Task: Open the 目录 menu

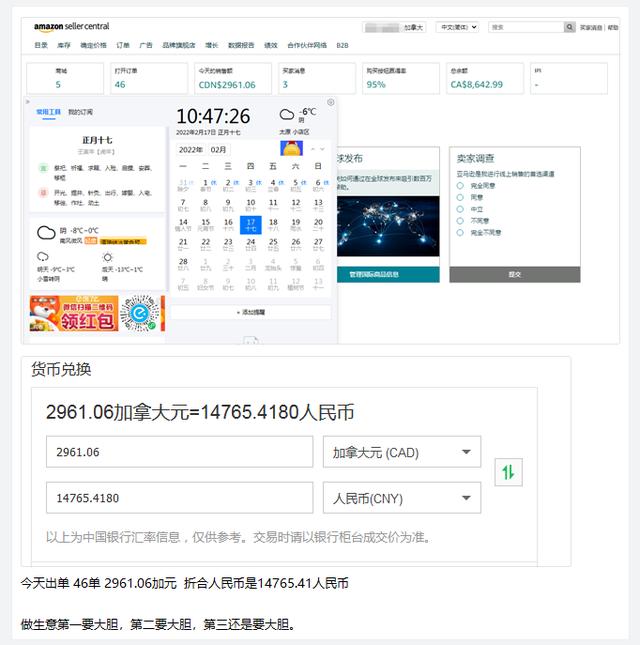Action: click(x=41, y=45)
